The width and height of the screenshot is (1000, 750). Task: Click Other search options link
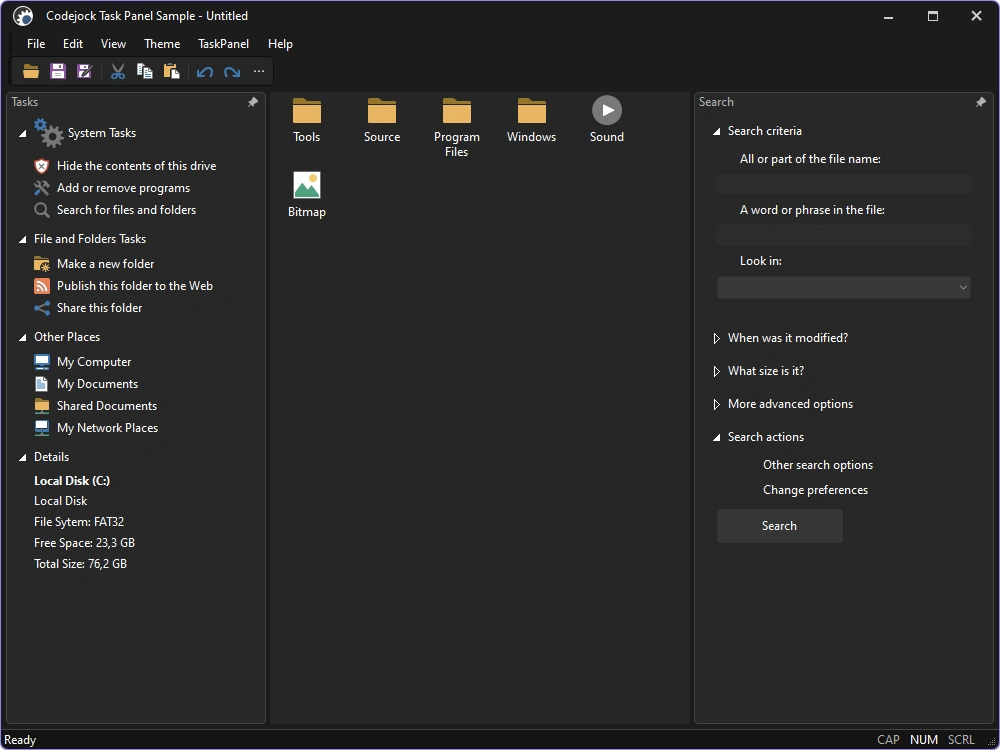(x=818, y=465)
